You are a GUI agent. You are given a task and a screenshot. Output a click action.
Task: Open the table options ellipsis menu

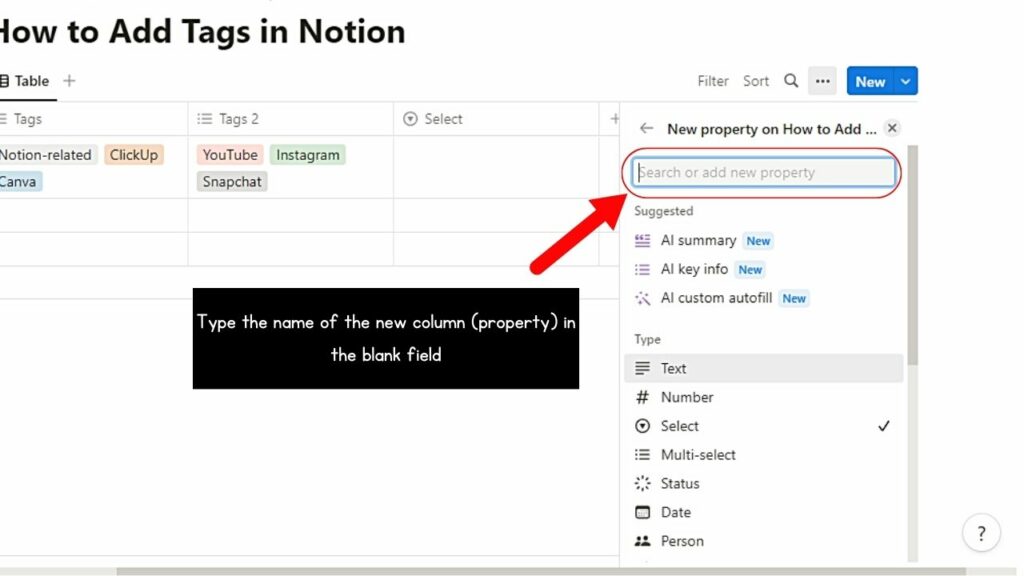(x=822, y=81)
